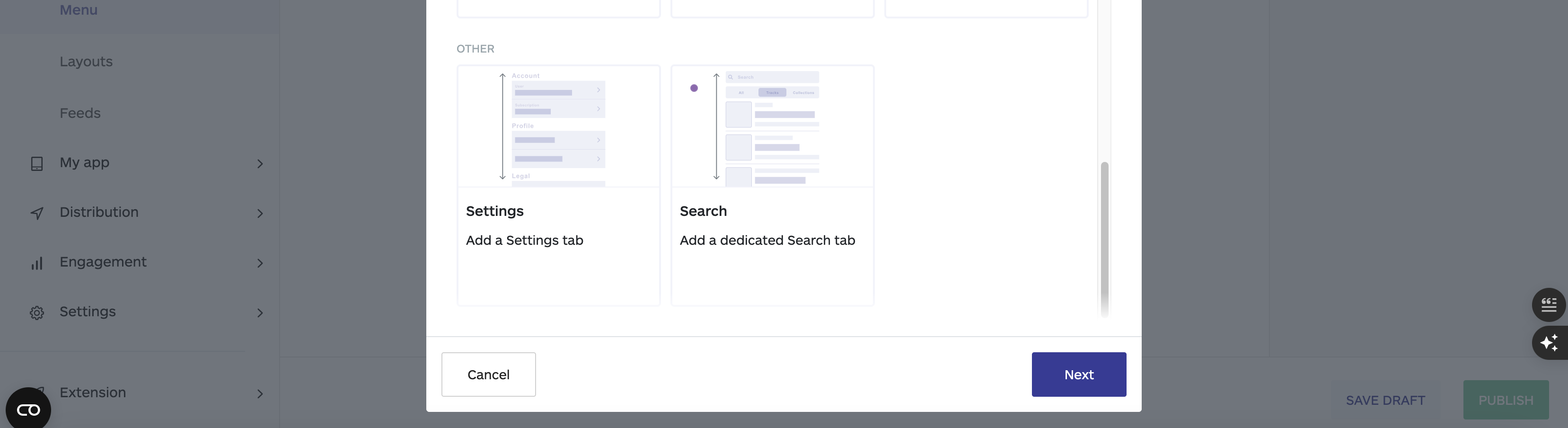Open the Feeds section
The image size is (1568, 428).
point(80,113)
